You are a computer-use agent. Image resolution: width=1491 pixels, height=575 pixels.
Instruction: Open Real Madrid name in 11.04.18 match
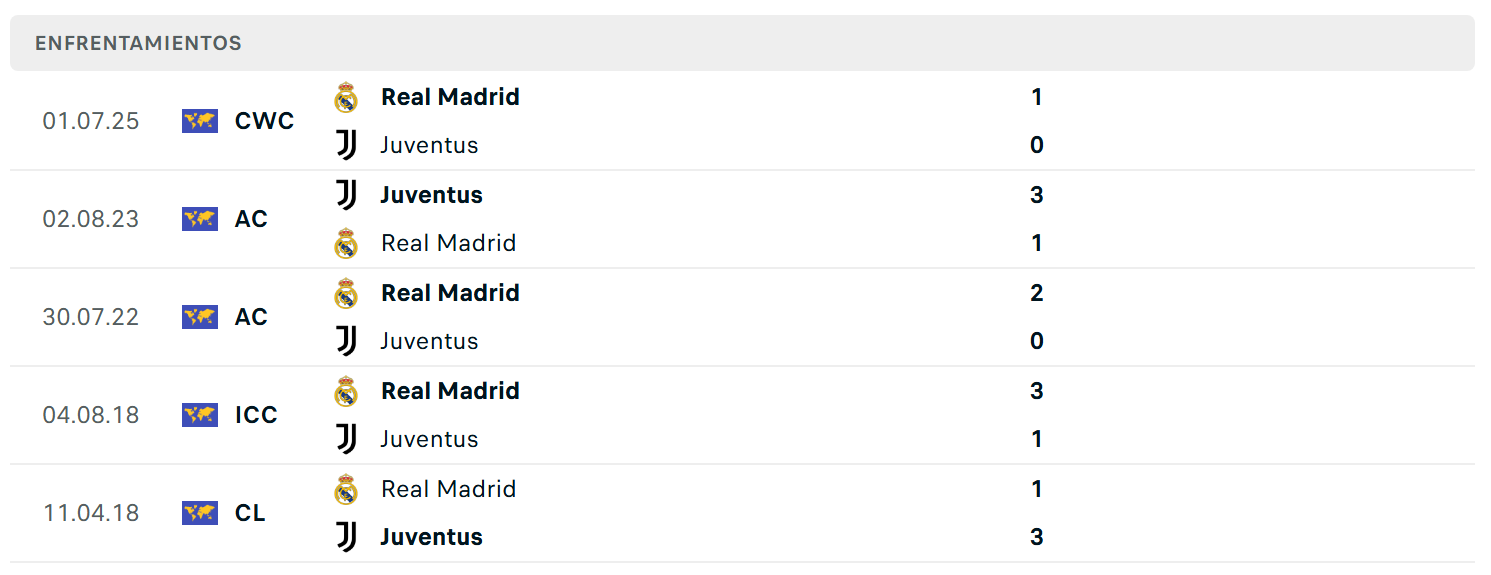448,489
